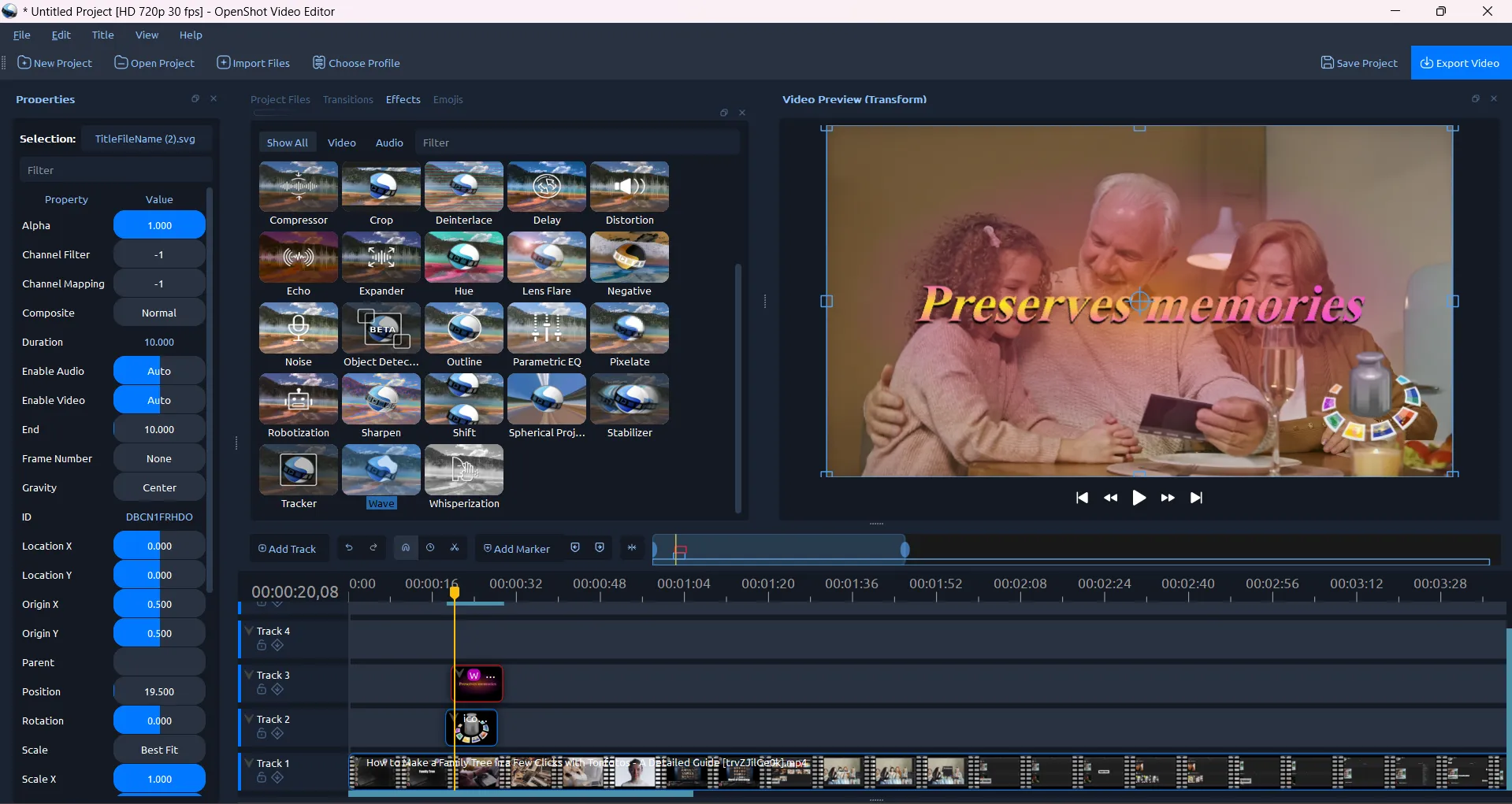
Task: Open the Track 2 dropdown arrow
Action: tap(249, 719)
